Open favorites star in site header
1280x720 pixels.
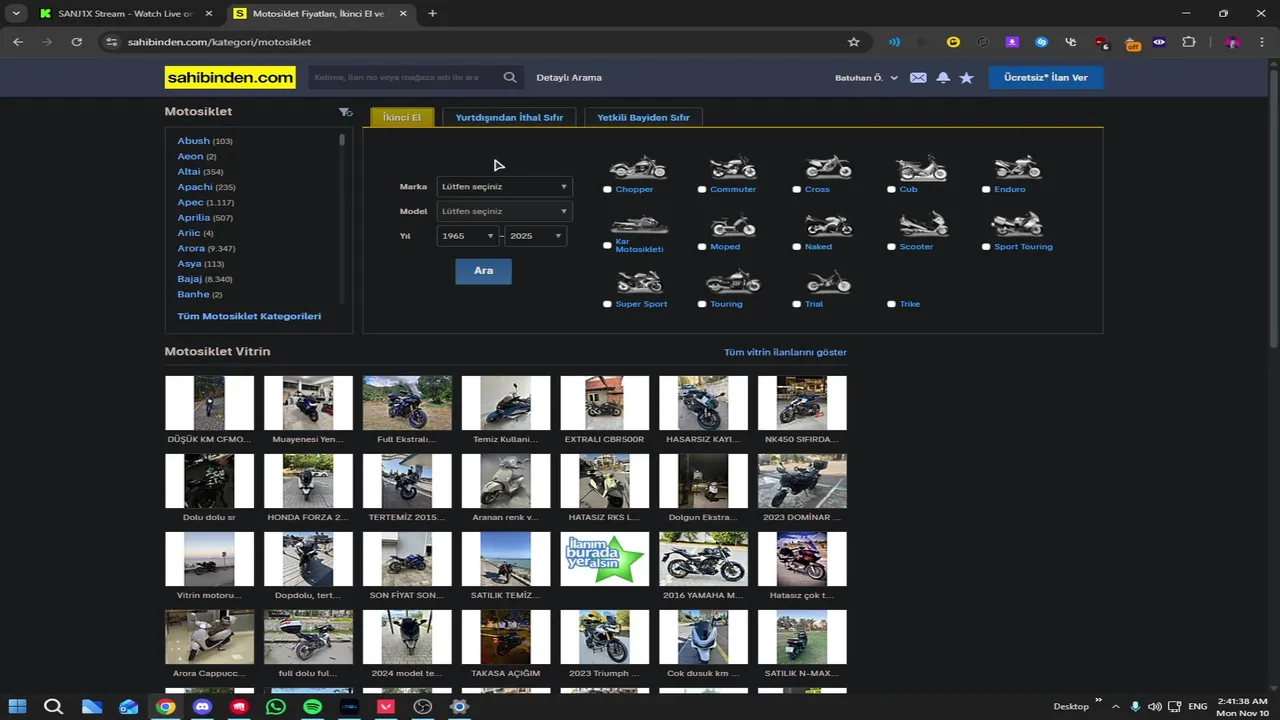pos(966,77)
